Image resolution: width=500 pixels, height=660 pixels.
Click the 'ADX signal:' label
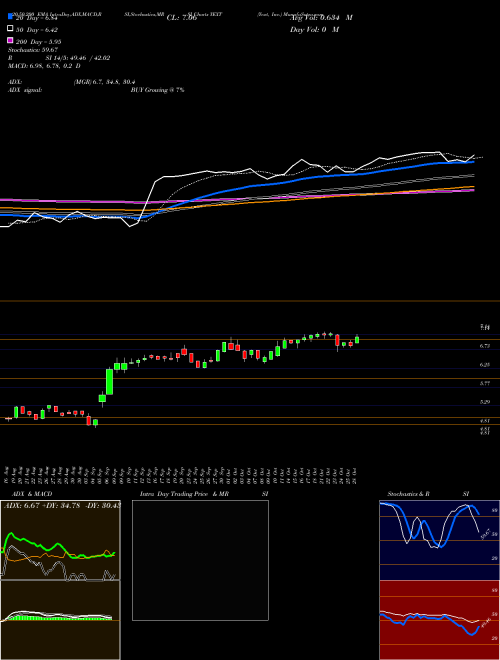[25, 90]
